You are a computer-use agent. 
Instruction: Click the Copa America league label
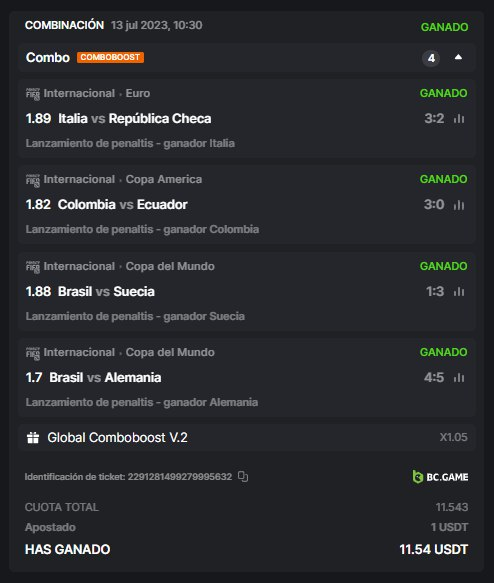(164, 179)
